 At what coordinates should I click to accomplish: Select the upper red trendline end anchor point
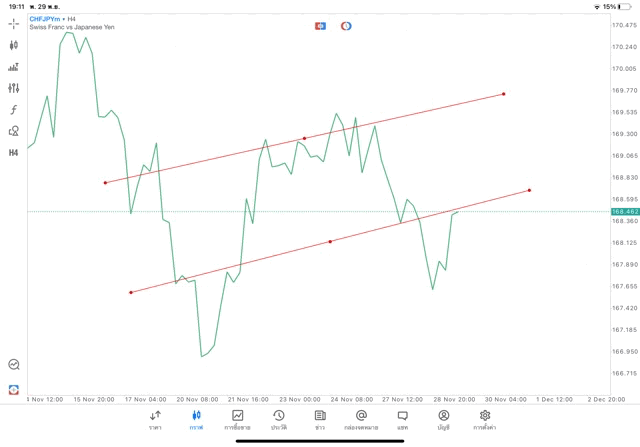[504, 94]
